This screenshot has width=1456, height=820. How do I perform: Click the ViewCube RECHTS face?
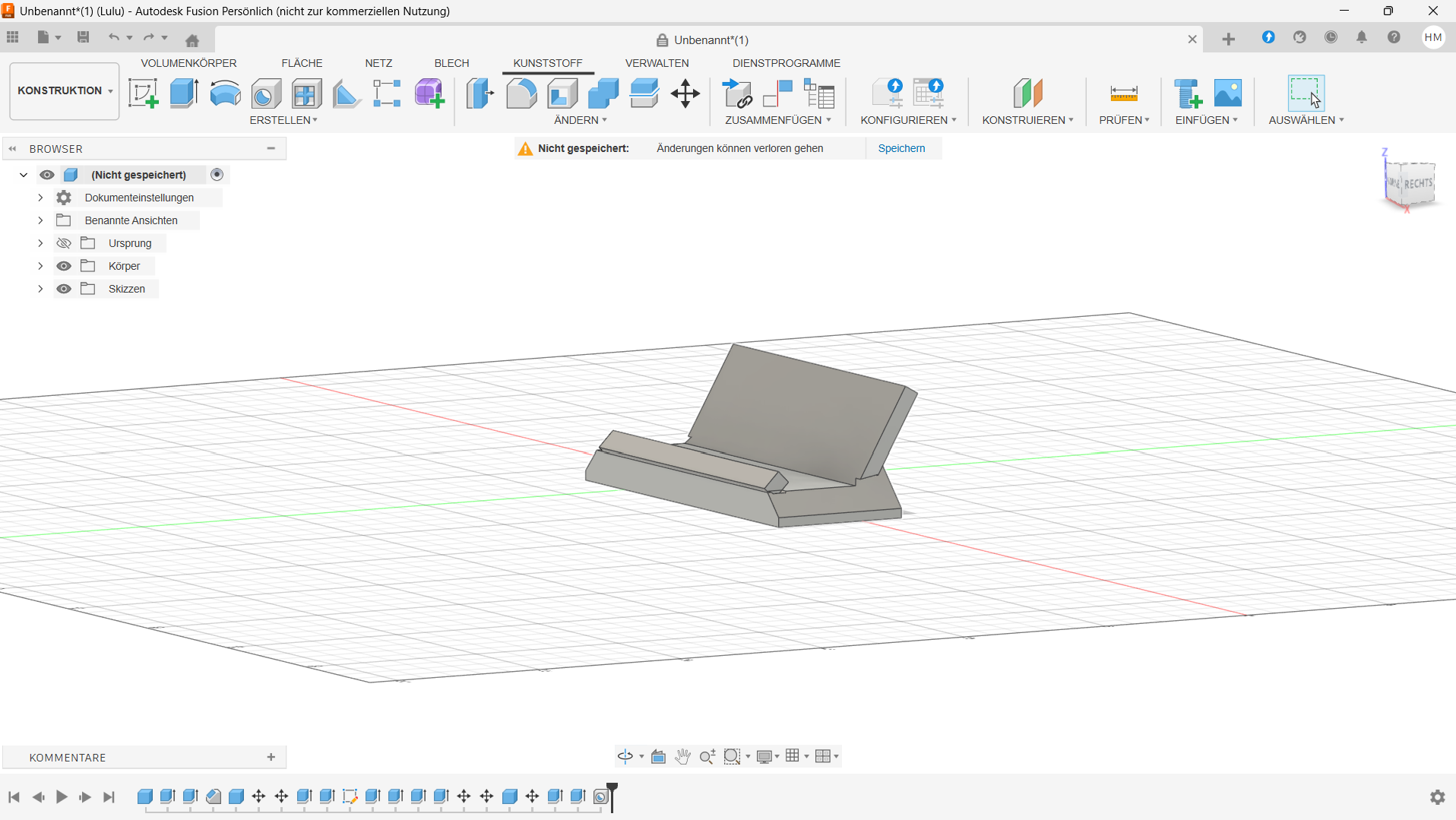(1417, 183)
